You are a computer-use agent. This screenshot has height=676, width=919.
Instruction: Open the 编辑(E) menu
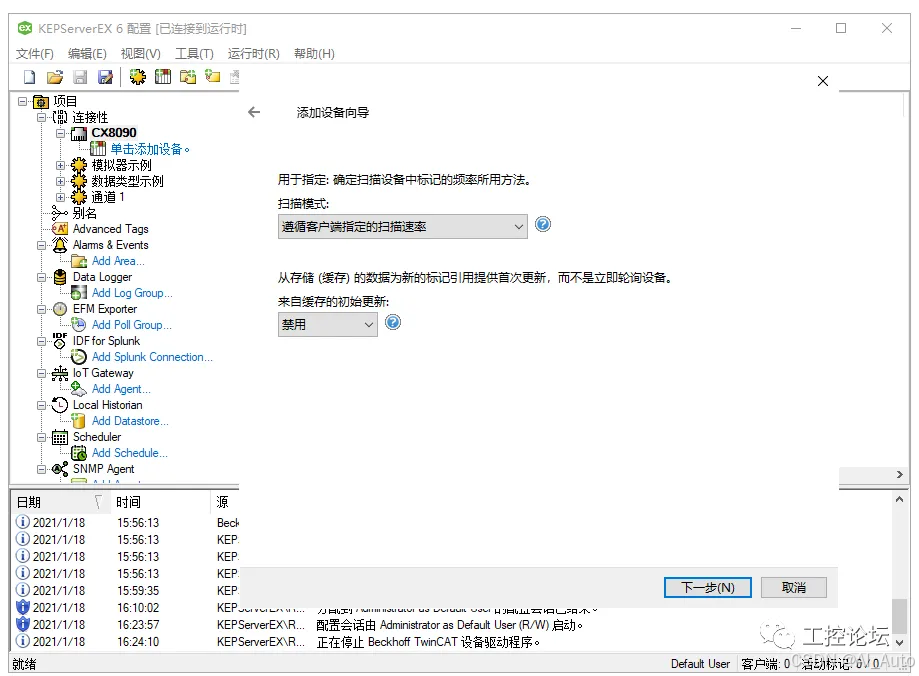[87, 53]
